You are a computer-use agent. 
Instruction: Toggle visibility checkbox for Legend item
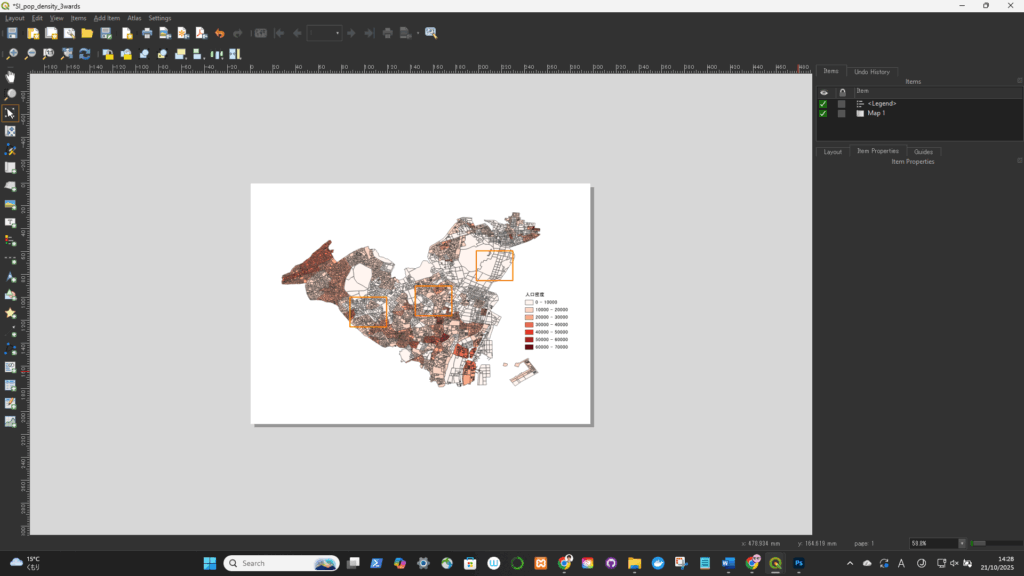click(x=823, y=104)
